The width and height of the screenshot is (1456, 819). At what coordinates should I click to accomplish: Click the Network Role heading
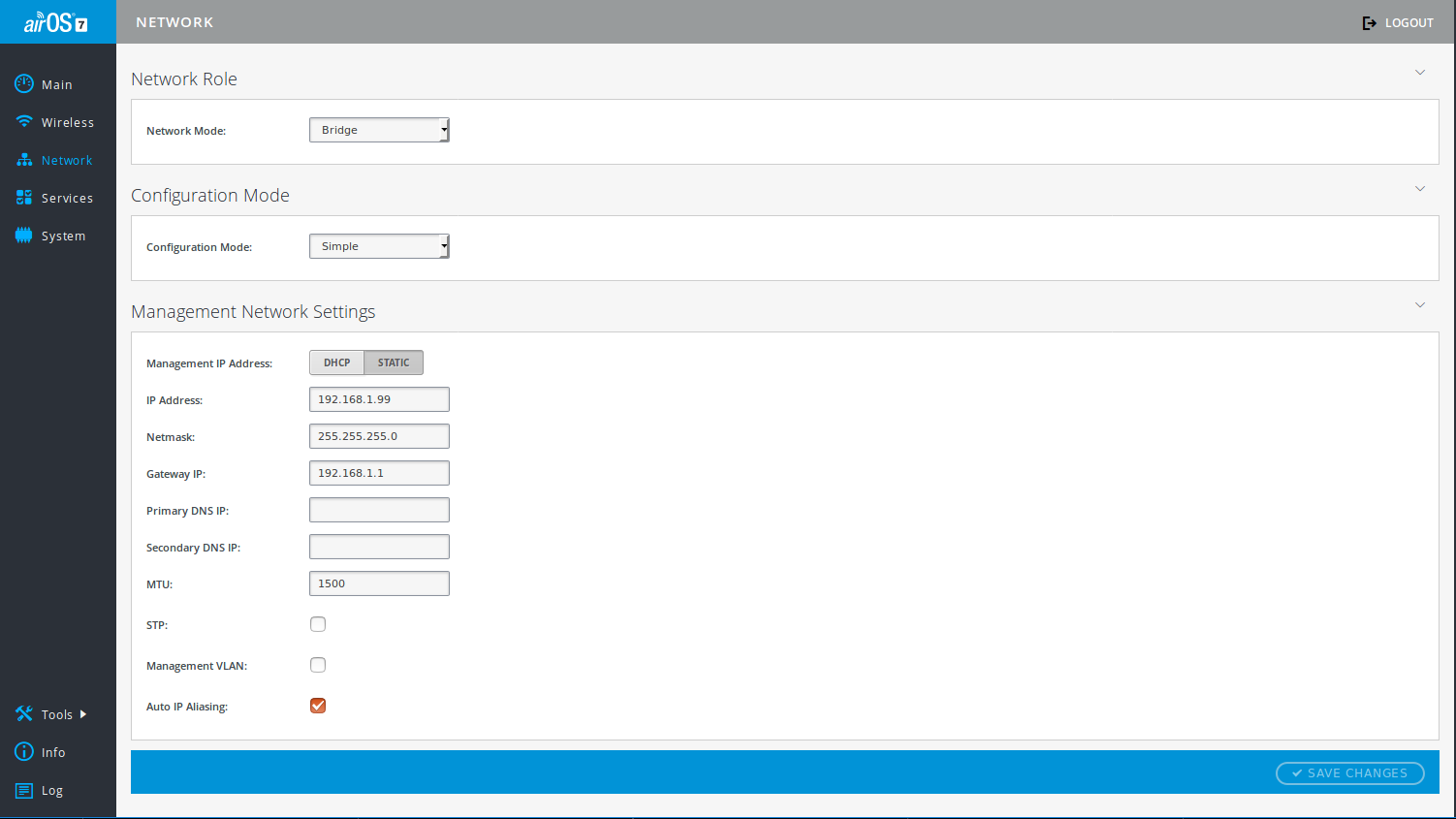coord(184,79)
